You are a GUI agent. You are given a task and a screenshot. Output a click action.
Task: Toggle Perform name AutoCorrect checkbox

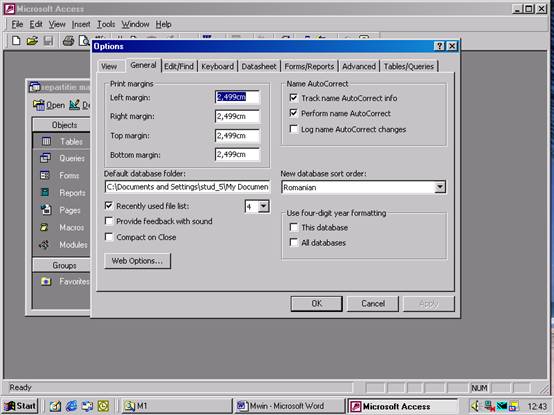coord(293,113)
